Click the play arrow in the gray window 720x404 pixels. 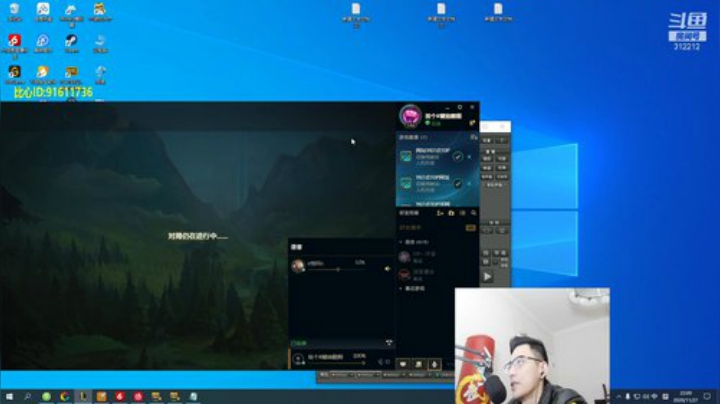[x=488, y=276]
